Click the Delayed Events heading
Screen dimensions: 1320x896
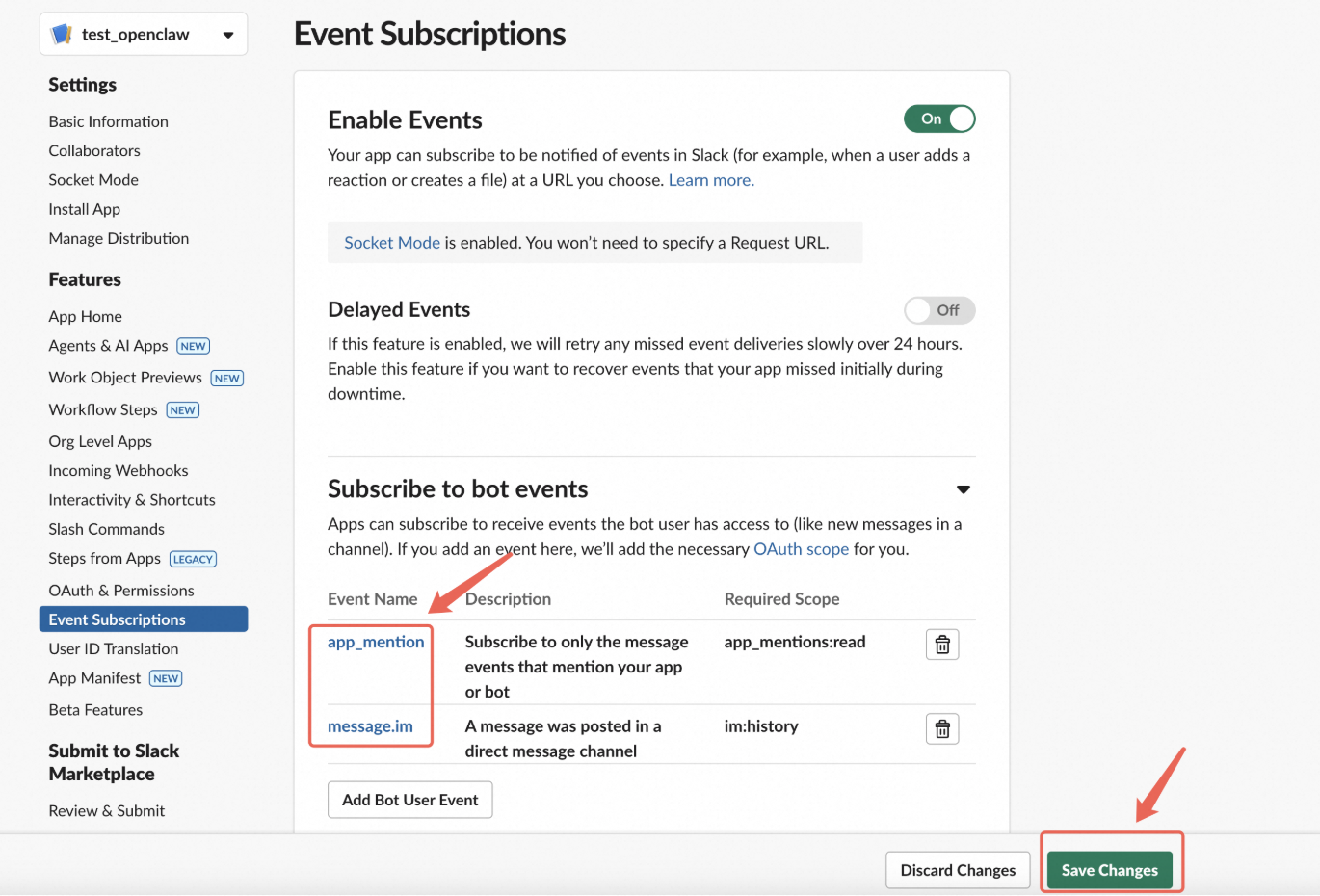(x=399, y=309)
